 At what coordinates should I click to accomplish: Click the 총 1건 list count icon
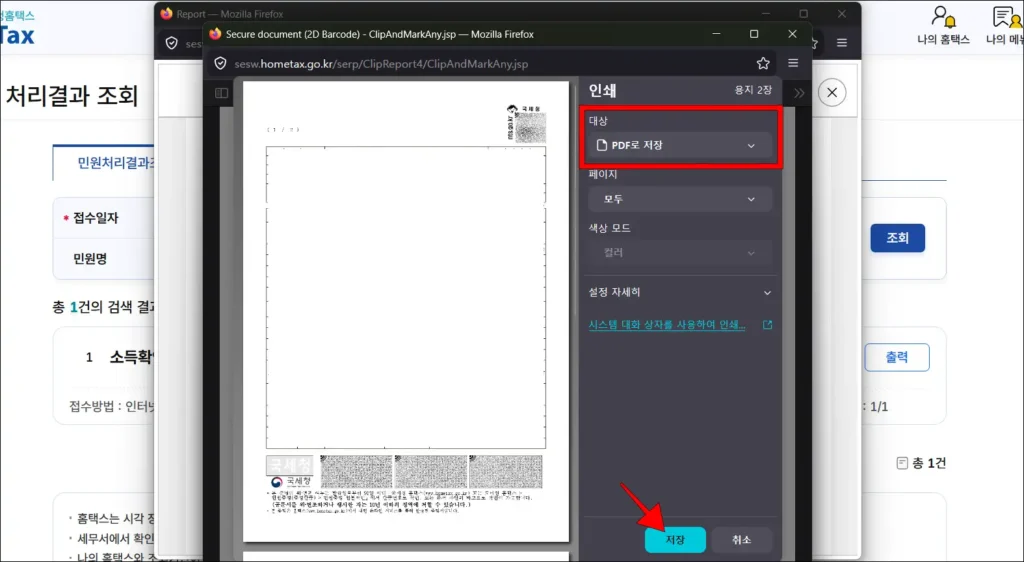click(902, 463)
